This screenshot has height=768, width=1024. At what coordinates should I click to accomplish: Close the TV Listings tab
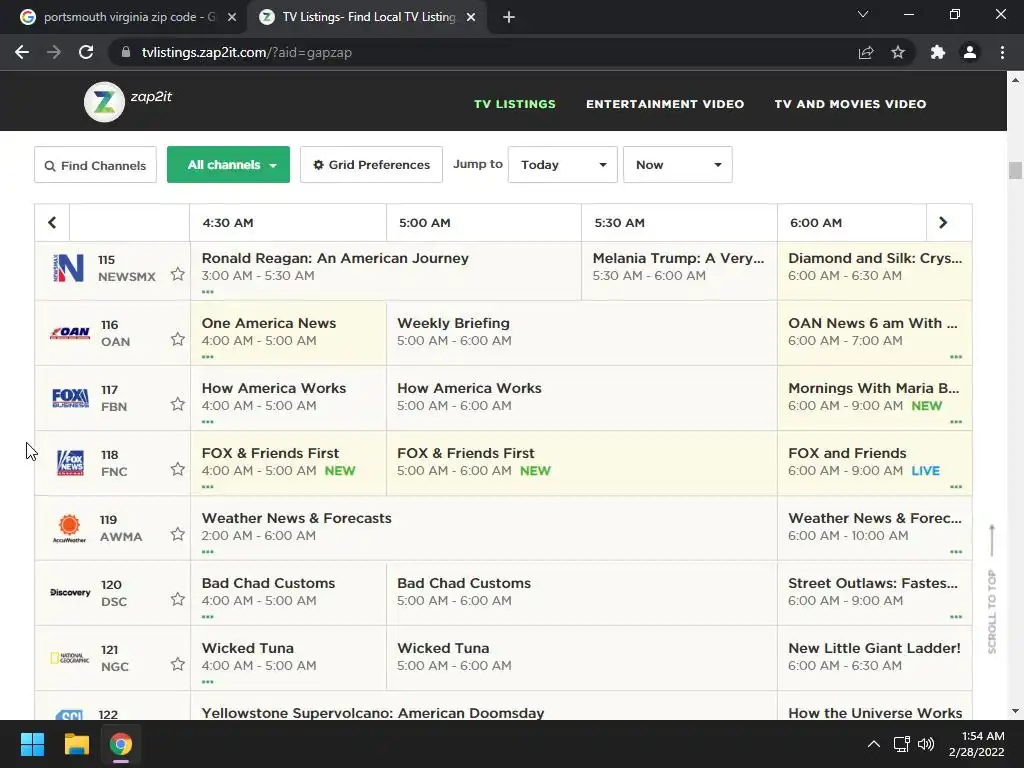pyautogui.click(x=471, y=18)
